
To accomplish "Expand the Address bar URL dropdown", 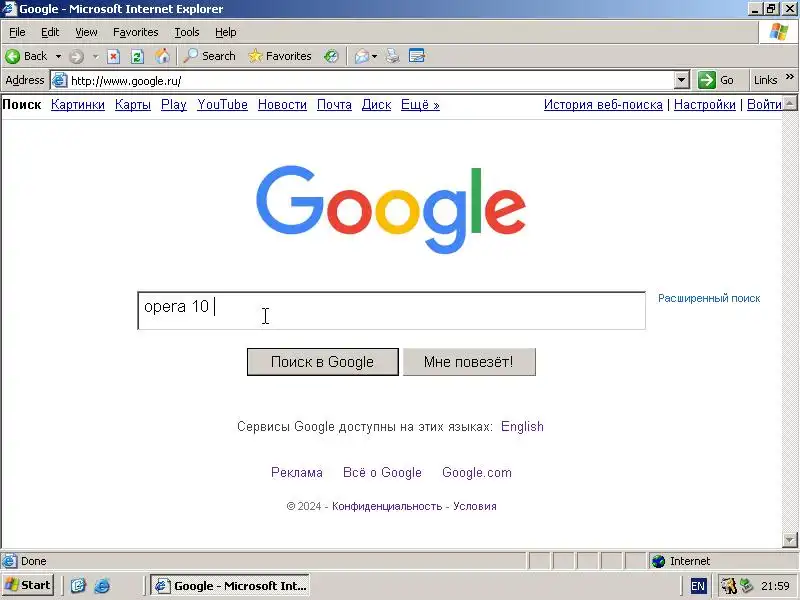I will pos(681,80).
